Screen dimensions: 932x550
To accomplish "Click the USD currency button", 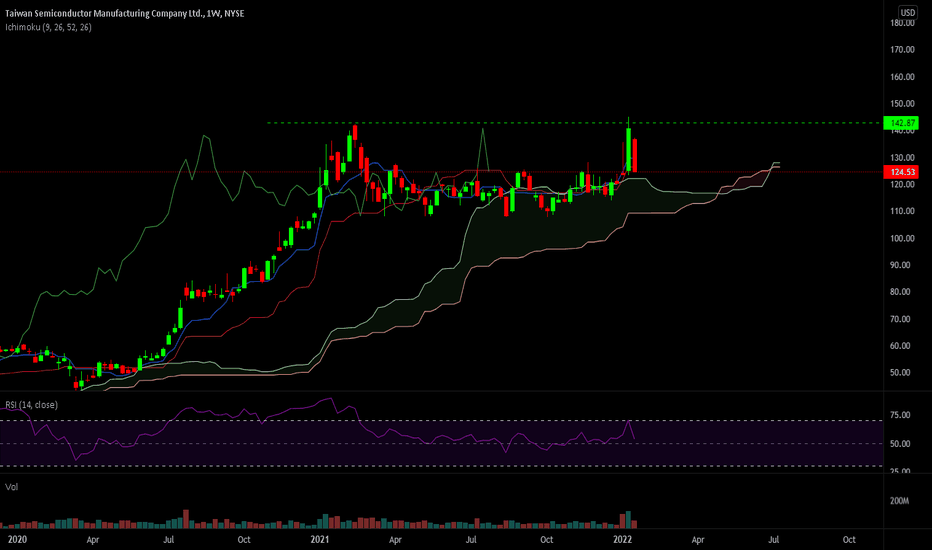I will pyautogui.click(x=908, y=12).
